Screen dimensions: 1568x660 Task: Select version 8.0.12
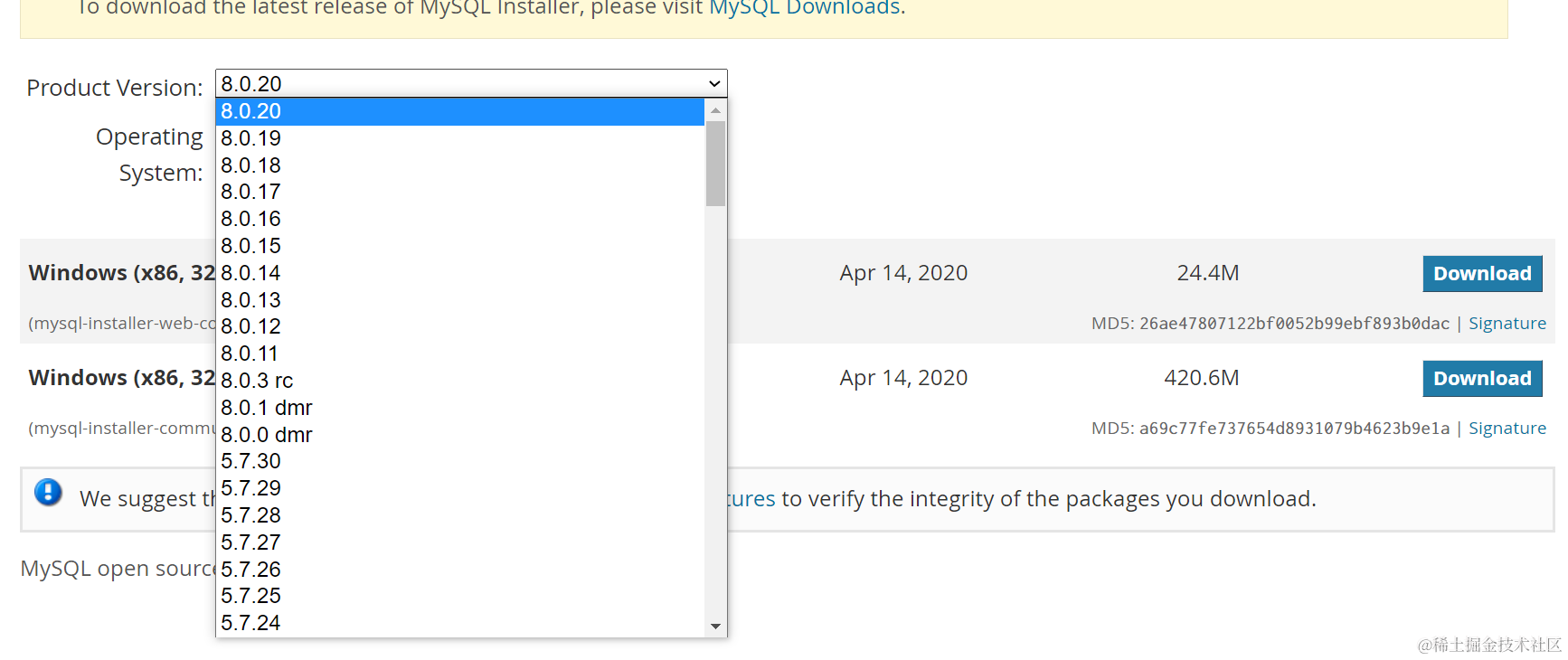coord(460,326)
